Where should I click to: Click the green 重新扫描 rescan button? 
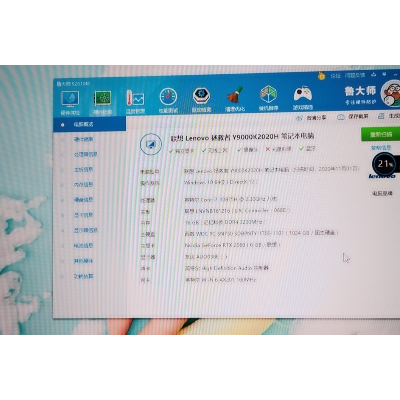tap(381, 134)
